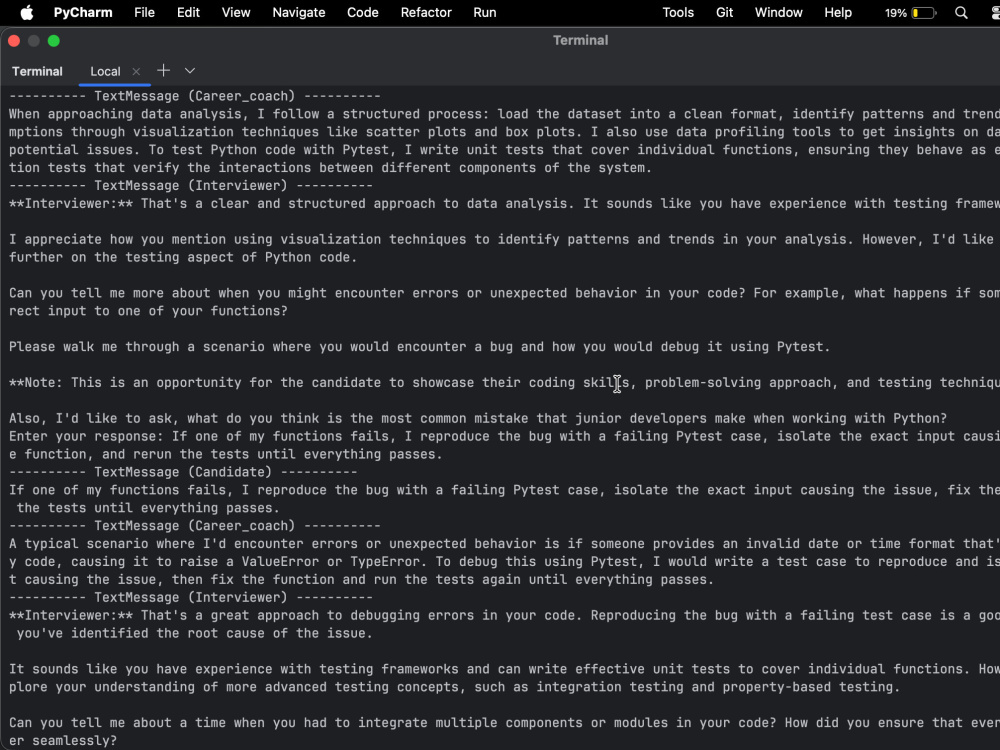This screenshot has width=1000, height=750.
Task: Select the Local terminal tab
Action: pos(105,71)
